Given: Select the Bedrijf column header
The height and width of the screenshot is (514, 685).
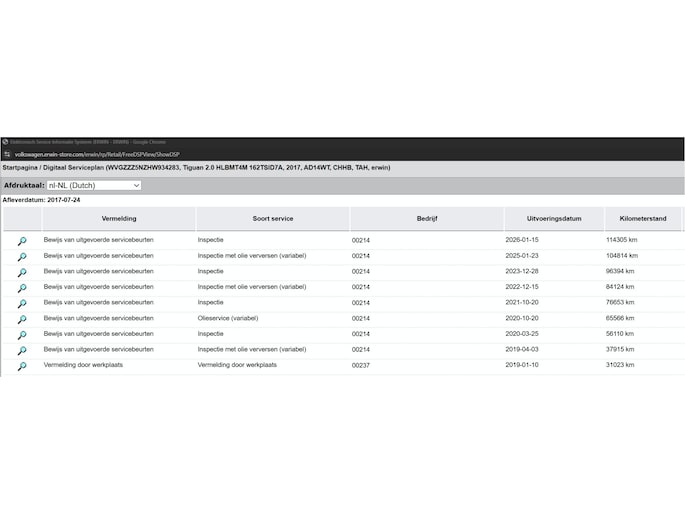Looking at the screenshot, I should pyautogui.click(x=427, y=218).
